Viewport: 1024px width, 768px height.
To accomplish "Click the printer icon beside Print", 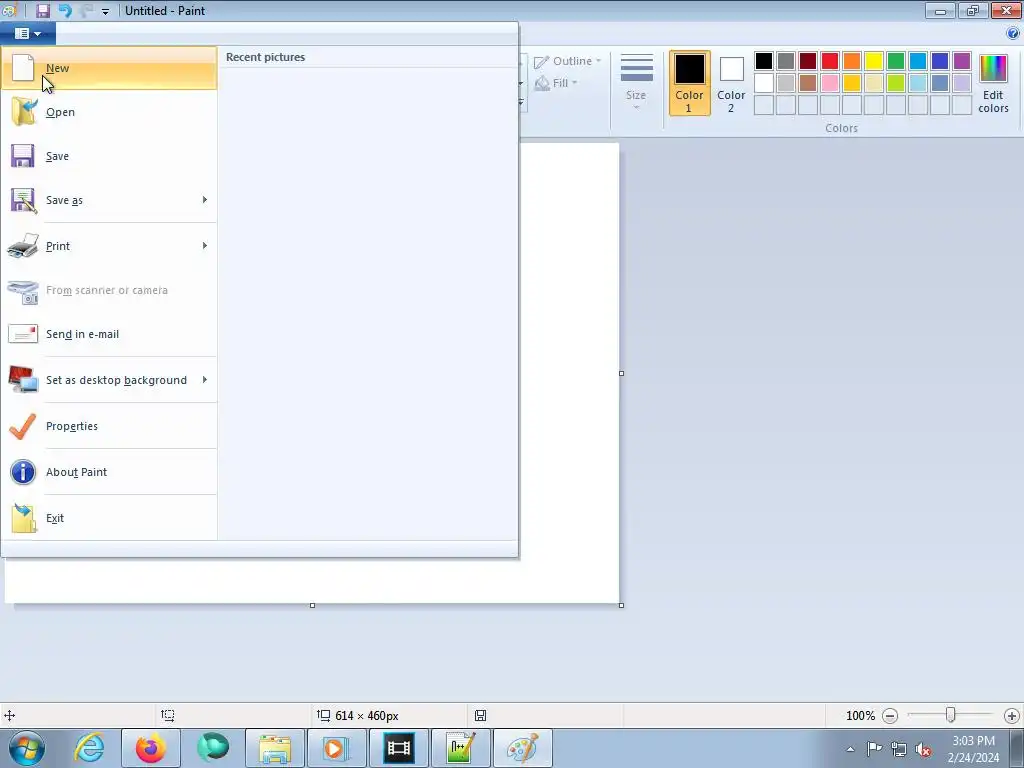I will tap(23, 246).
